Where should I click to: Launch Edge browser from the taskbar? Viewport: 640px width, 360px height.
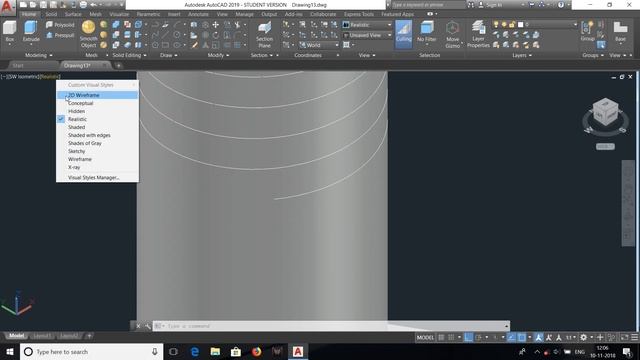pyautogui.click(x=195, y=351)
